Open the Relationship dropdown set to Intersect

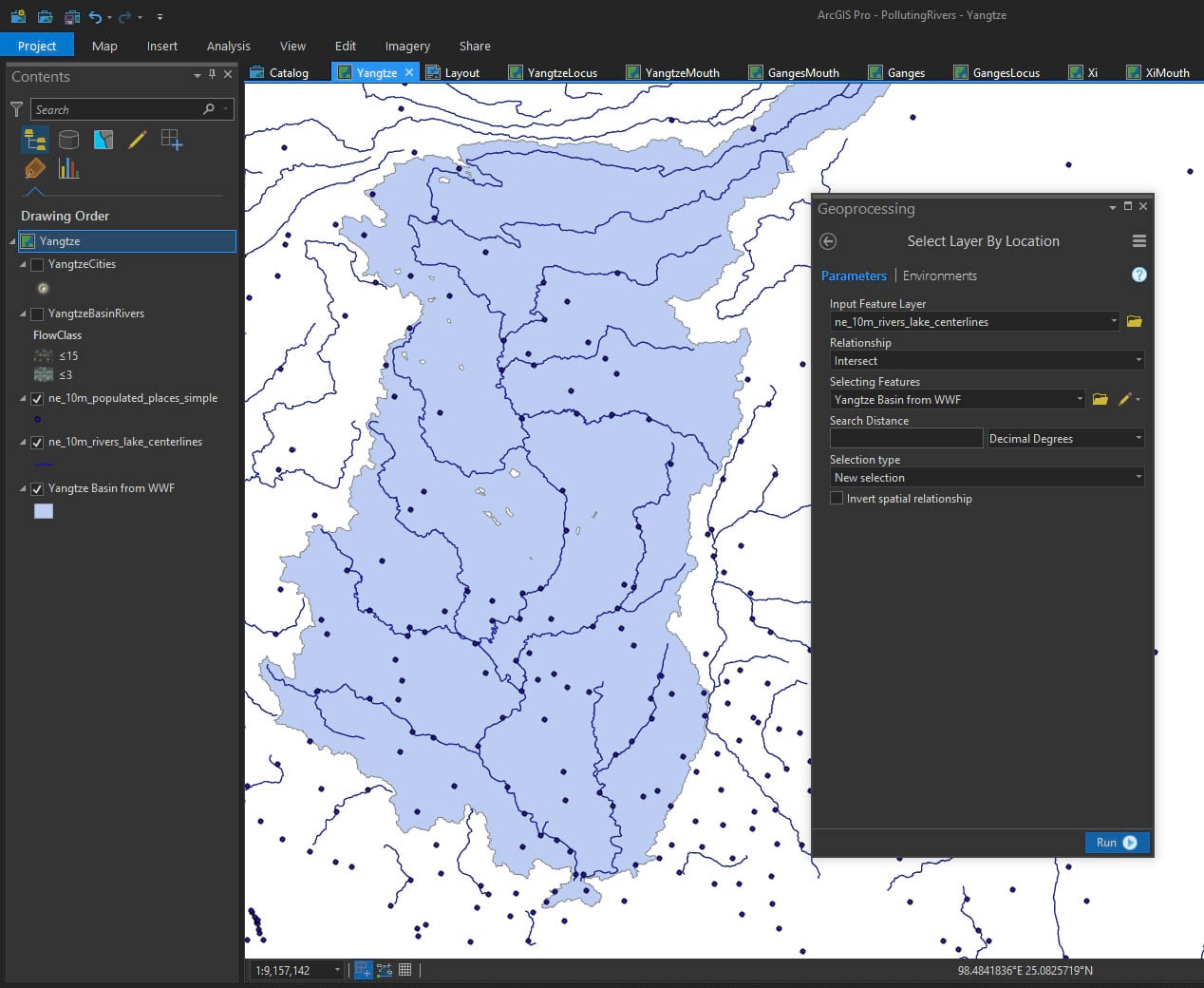pos(987,361)
